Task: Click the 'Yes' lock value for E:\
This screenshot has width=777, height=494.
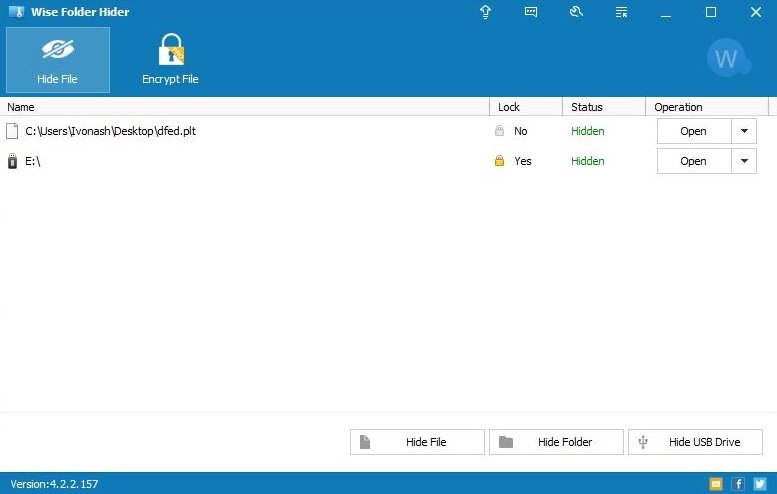Action: [x=523, y=161]
